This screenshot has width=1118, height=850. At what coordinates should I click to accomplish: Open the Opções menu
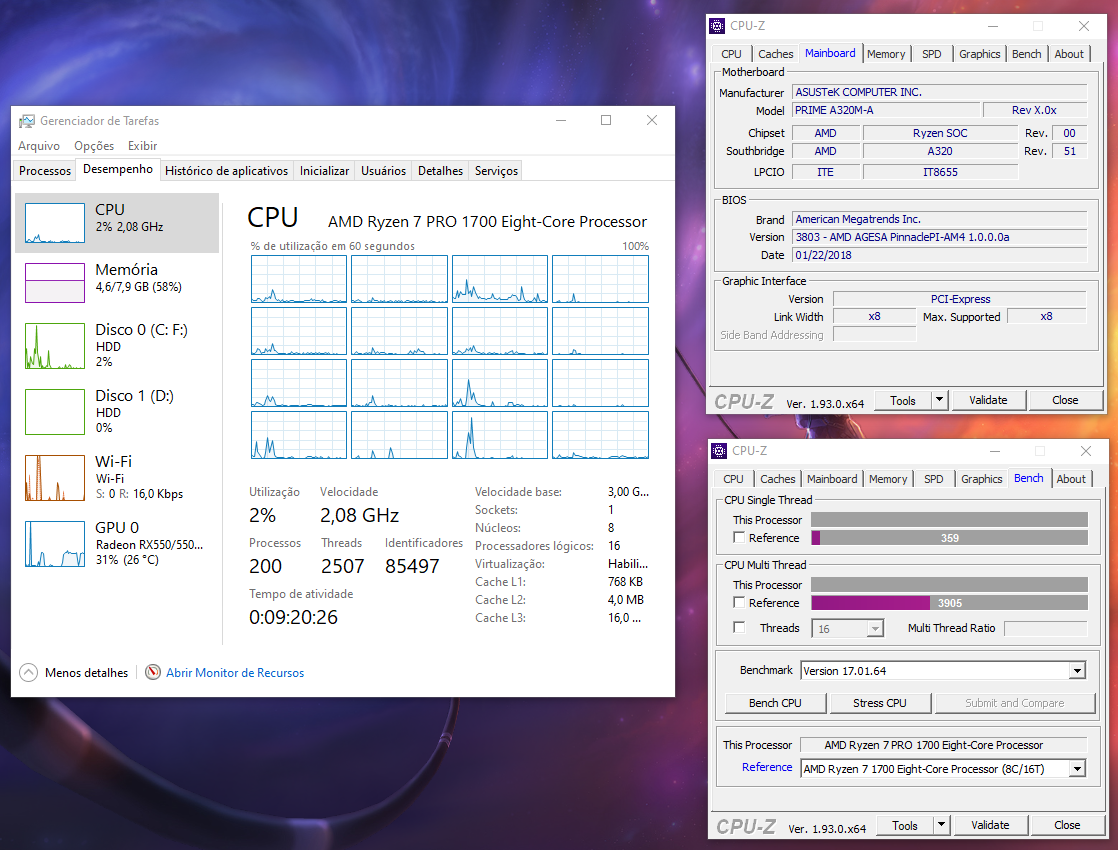click(94, 145)
